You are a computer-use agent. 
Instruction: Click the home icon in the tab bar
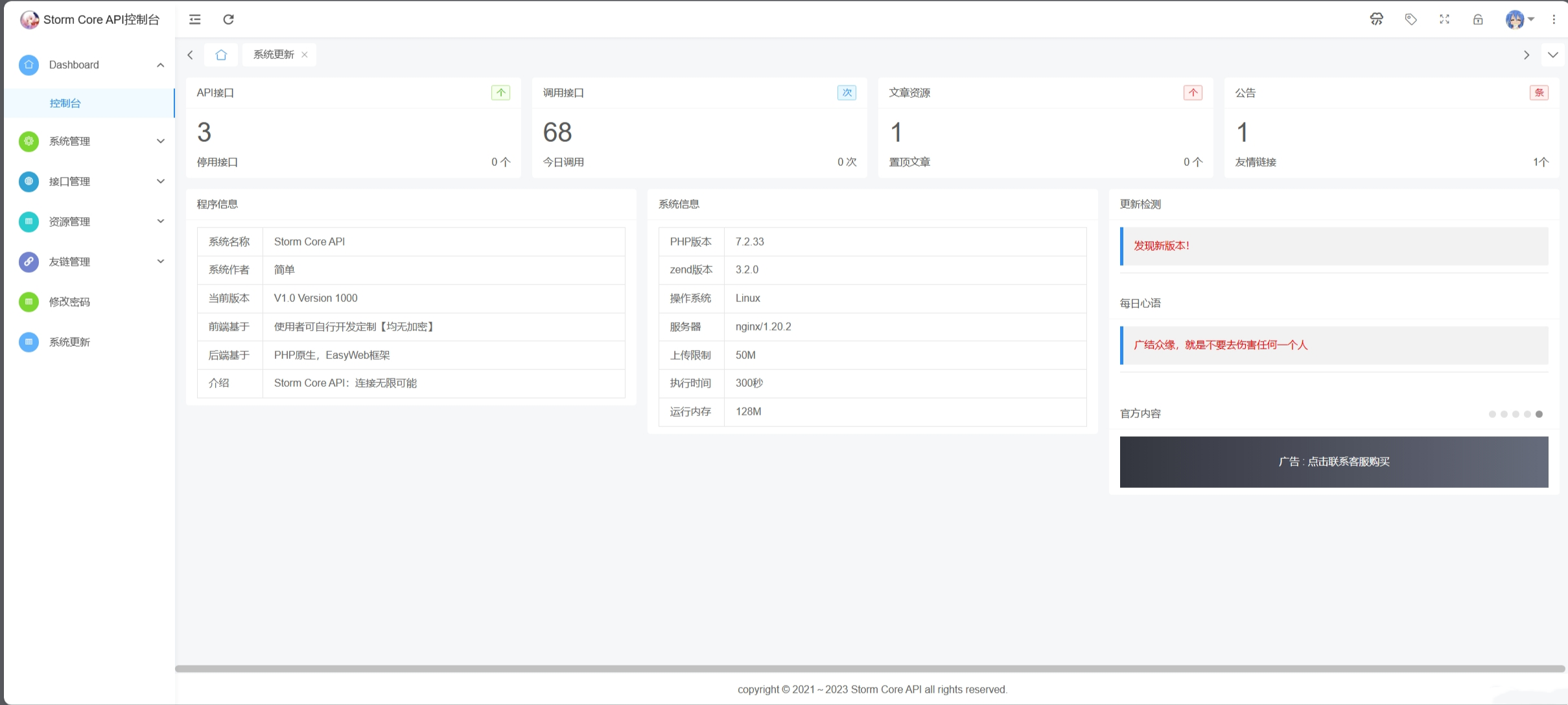tap(220, 55)
